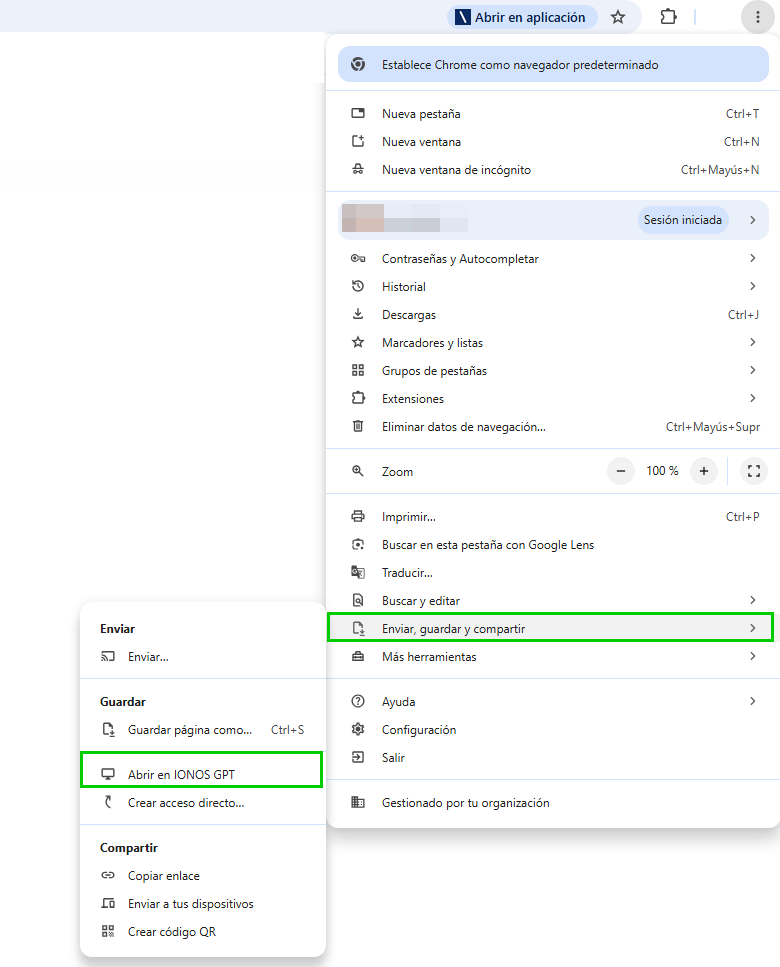Click the grid icon beside Grupos de pestañas

click(x=358, y=370)
